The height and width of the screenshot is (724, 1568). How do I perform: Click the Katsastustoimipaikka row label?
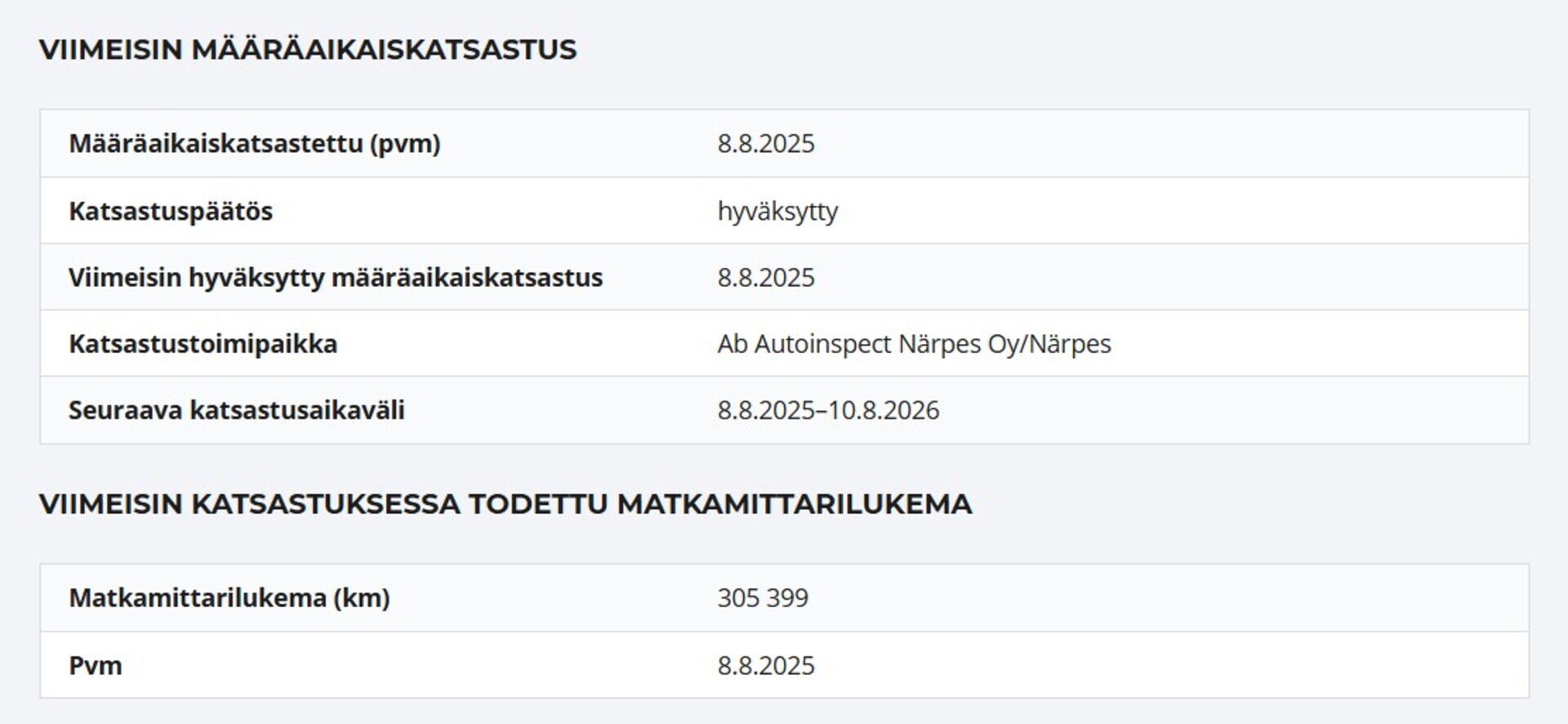pyautogui.click(x=203, y=344)
